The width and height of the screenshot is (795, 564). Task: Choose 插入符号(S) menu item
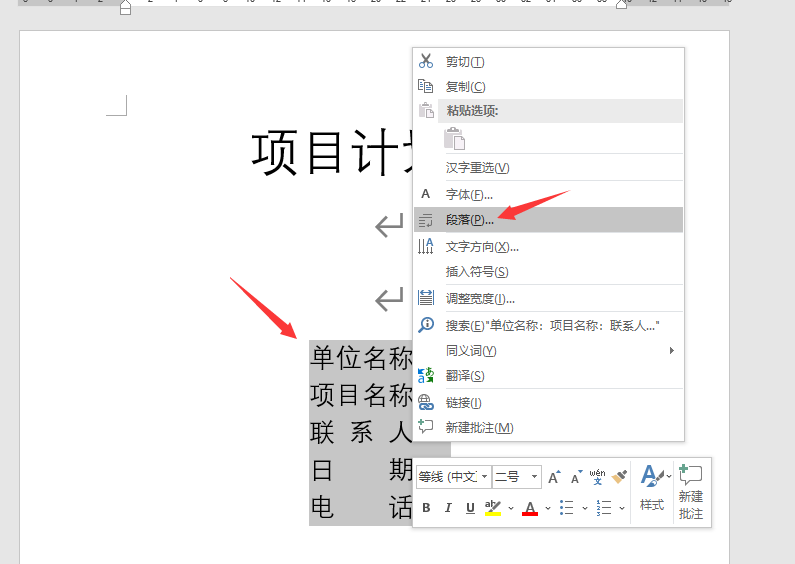click(549, 272)
